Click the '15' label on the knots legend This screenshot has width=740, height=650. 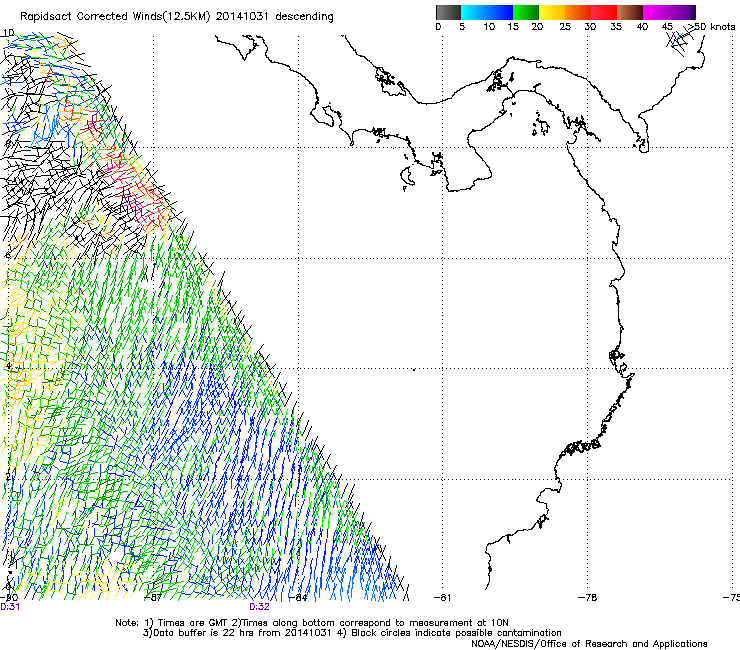point(513,27)
